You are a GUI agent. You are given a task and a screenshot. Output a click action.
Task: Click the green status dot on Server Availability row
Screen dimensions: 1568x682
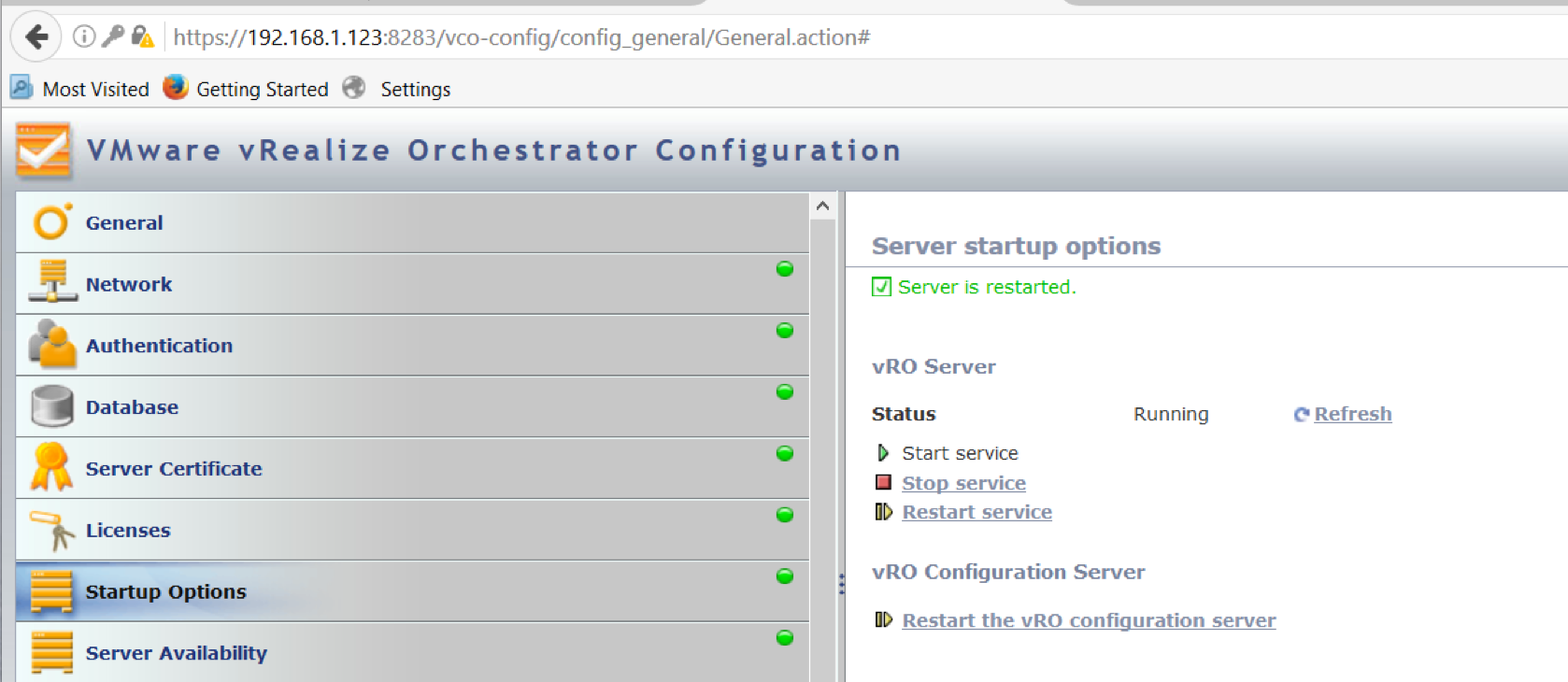pos(785,638)
